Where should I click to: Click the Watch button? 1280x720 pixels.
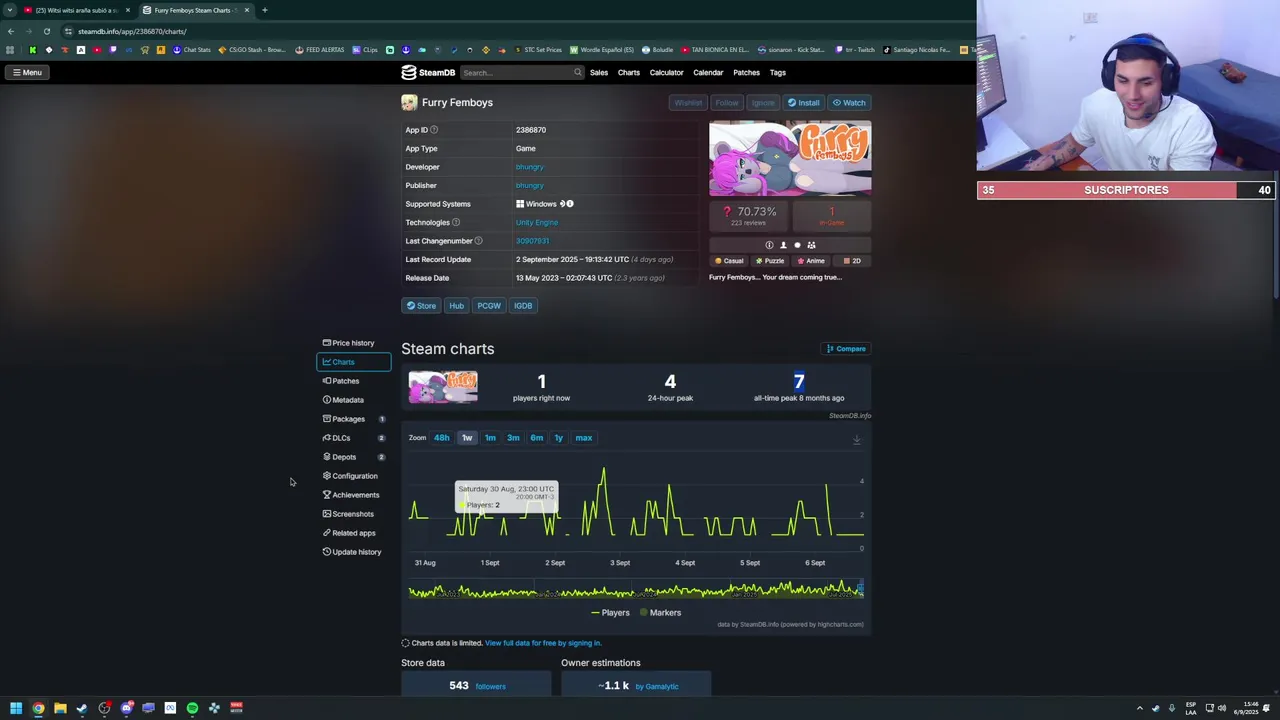849,102
